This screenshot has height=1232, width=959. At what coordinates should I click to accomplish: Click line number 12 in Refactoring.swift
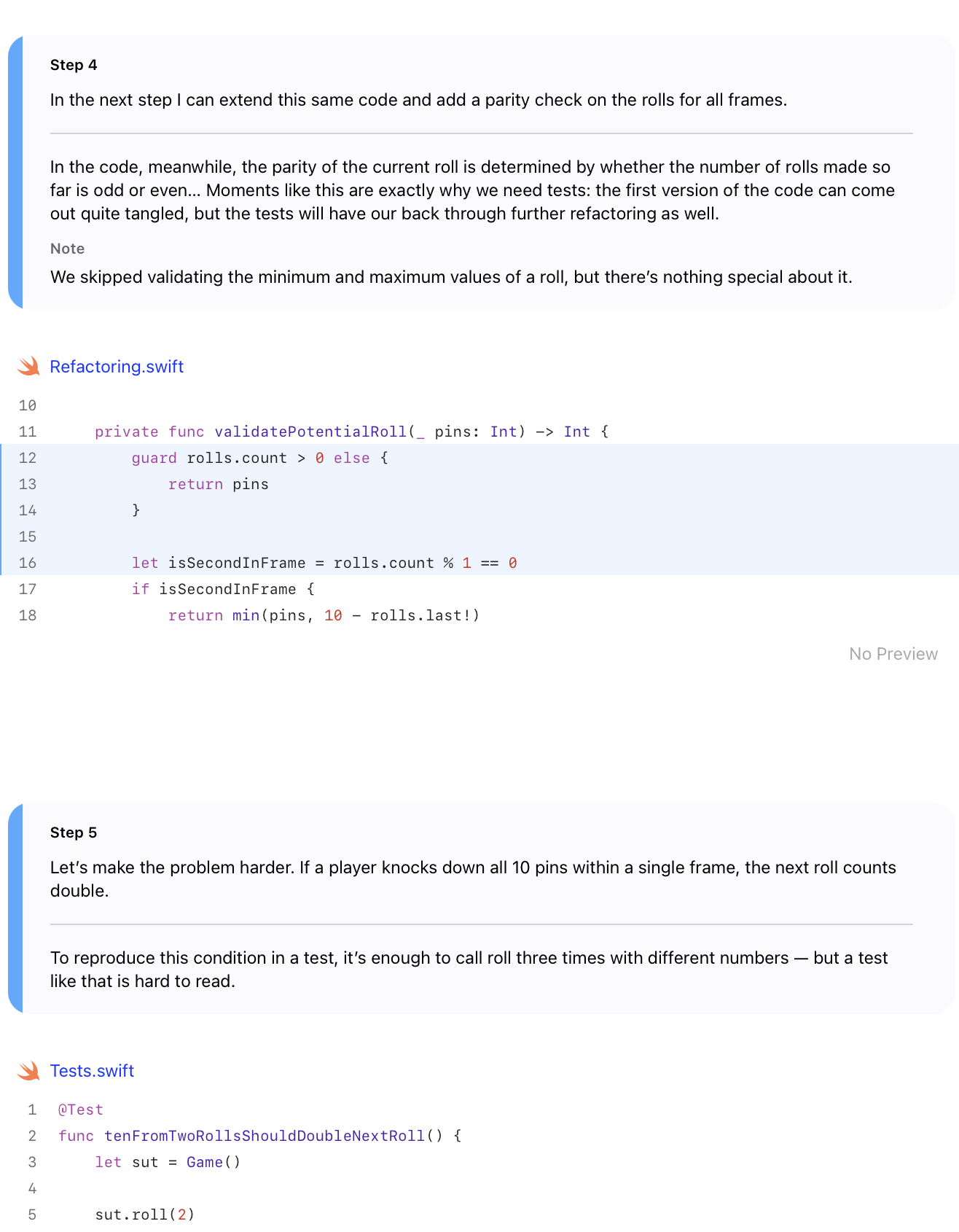[x=28, y=458]
